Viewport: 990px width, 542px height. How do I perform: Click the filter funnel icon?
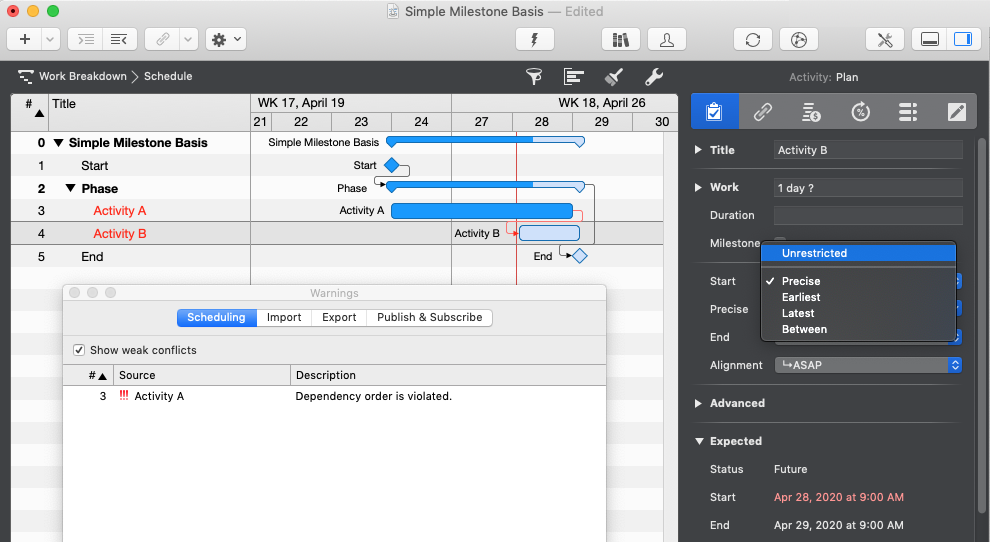534,77
